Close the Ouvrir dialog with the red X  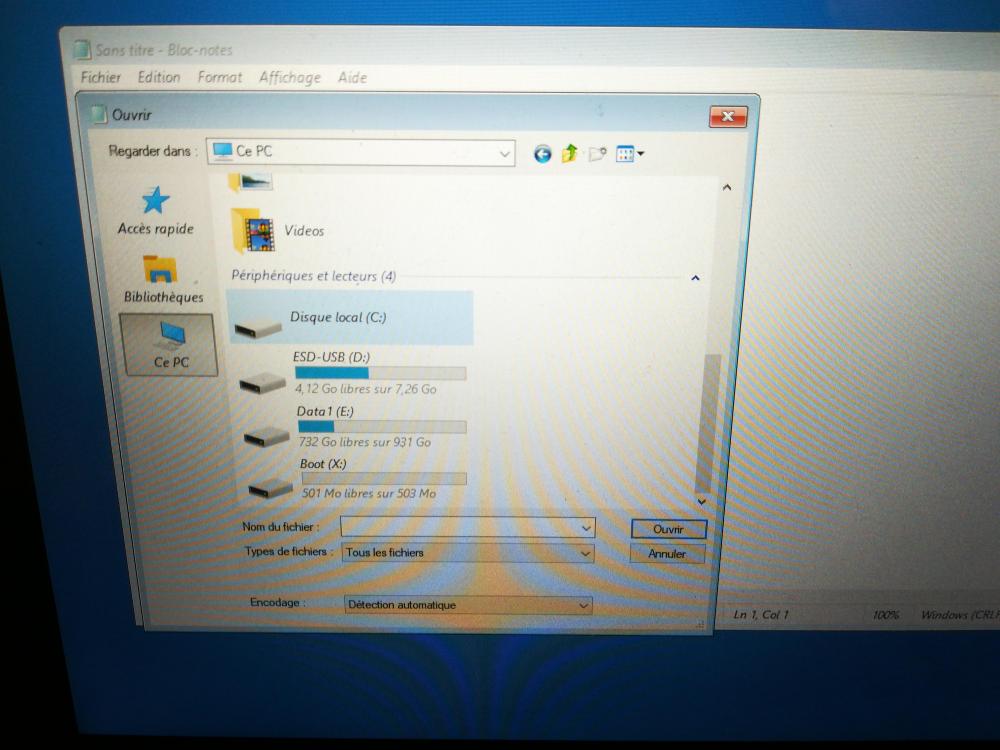pos(728,117)
